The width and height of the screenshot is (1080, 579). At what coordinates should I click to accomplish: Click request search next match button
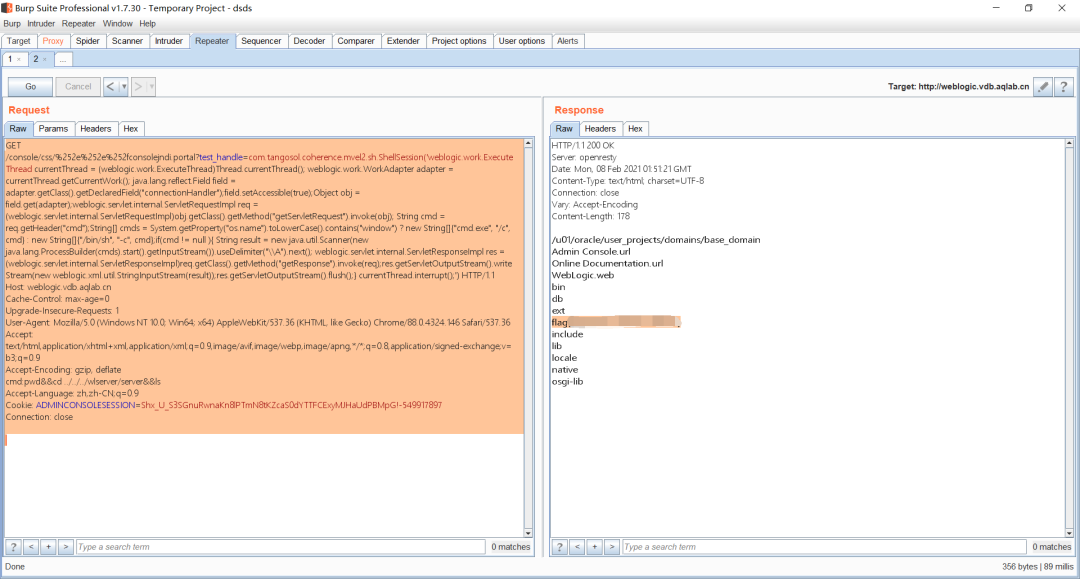click(x=65, y=547)
